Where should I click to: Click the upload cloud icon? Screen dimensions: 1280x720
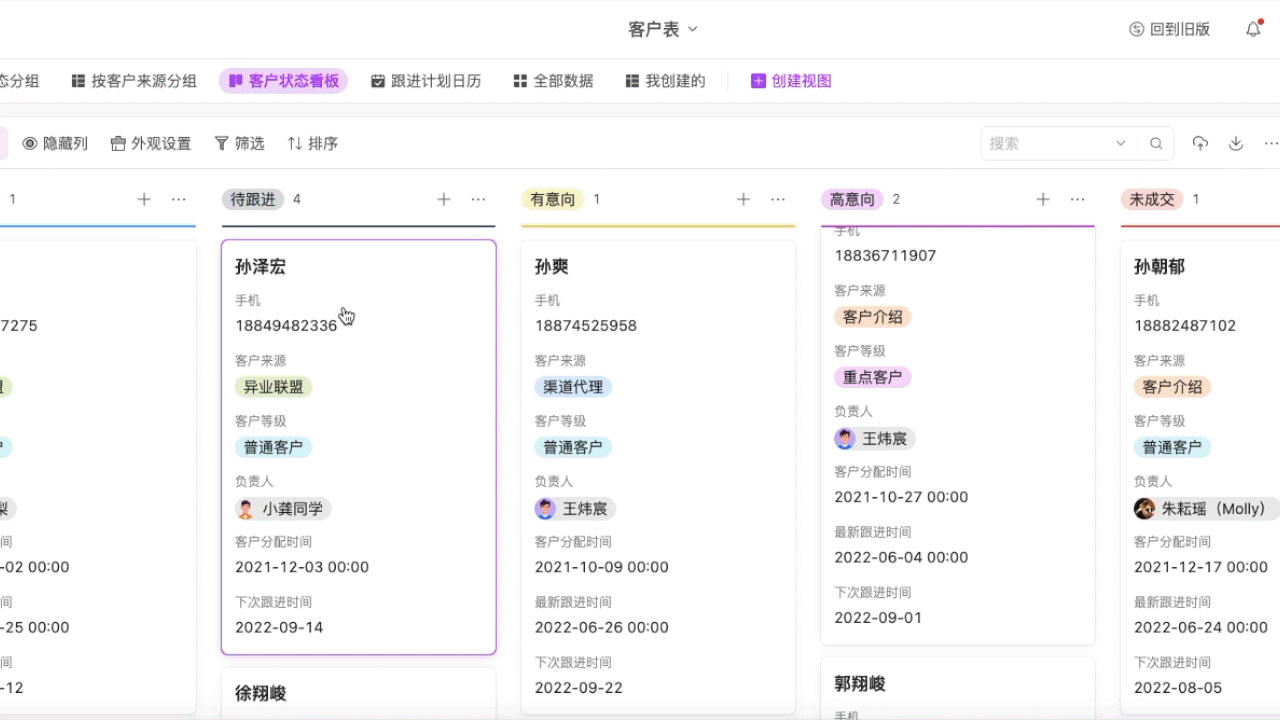point(1200,144)
